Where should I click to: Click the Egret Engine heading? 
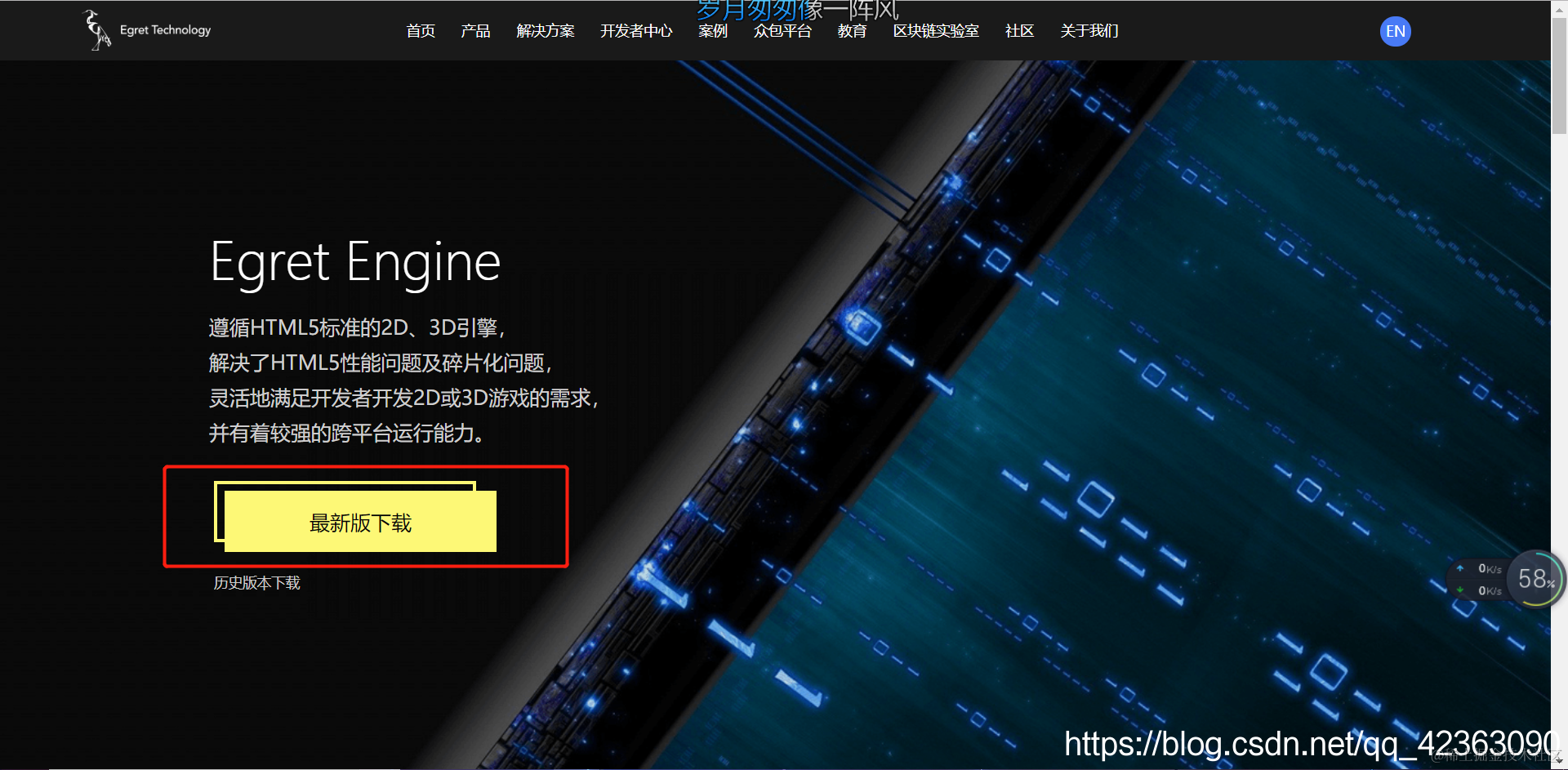coord(355,263)
